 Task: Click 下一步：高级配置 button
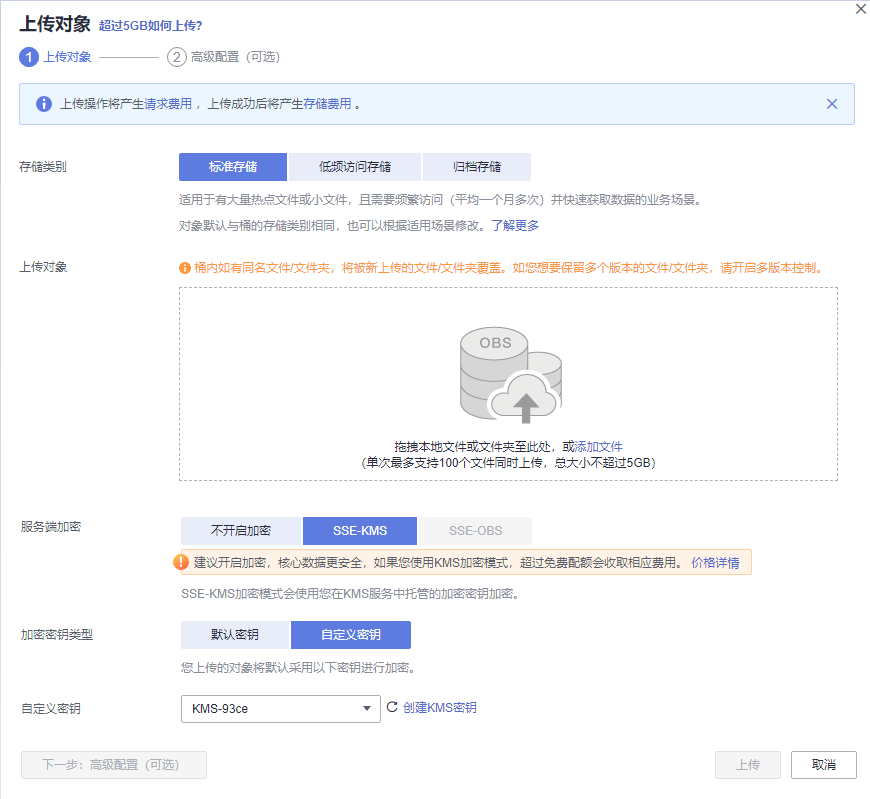[114, 765]
